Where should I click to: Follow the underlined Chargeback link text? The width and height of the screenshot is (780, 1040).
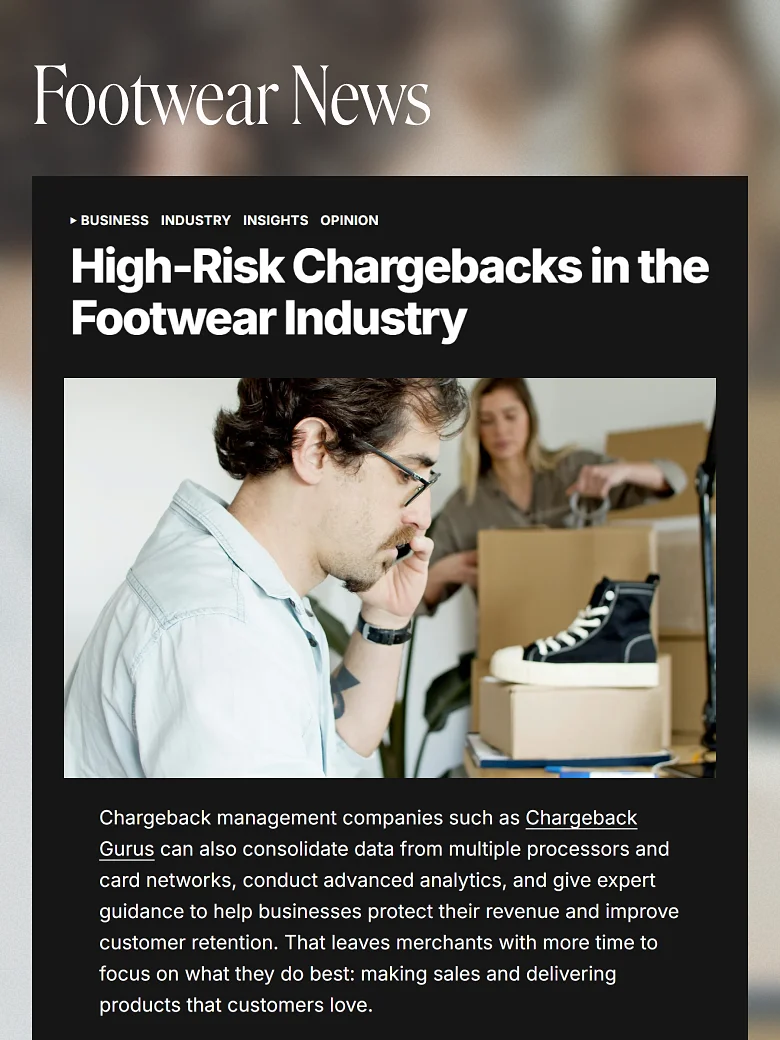[581, 818]
